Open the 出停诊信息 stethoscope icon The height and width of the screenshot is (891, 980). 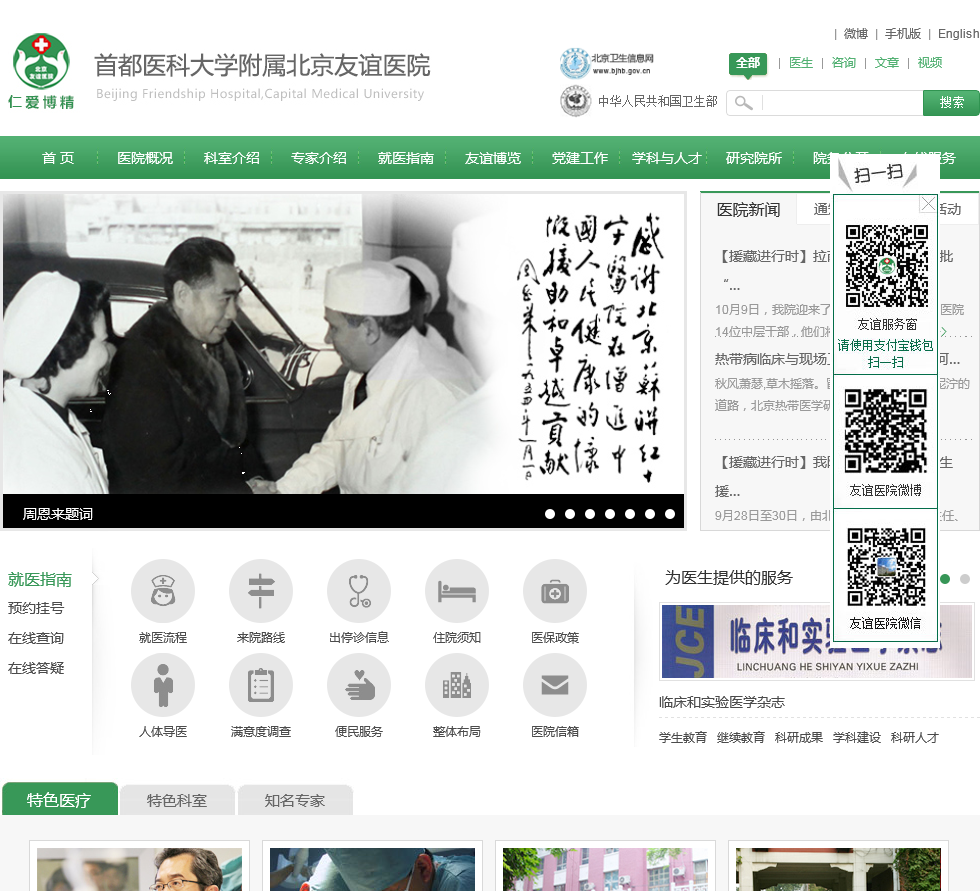coord(359,590)
